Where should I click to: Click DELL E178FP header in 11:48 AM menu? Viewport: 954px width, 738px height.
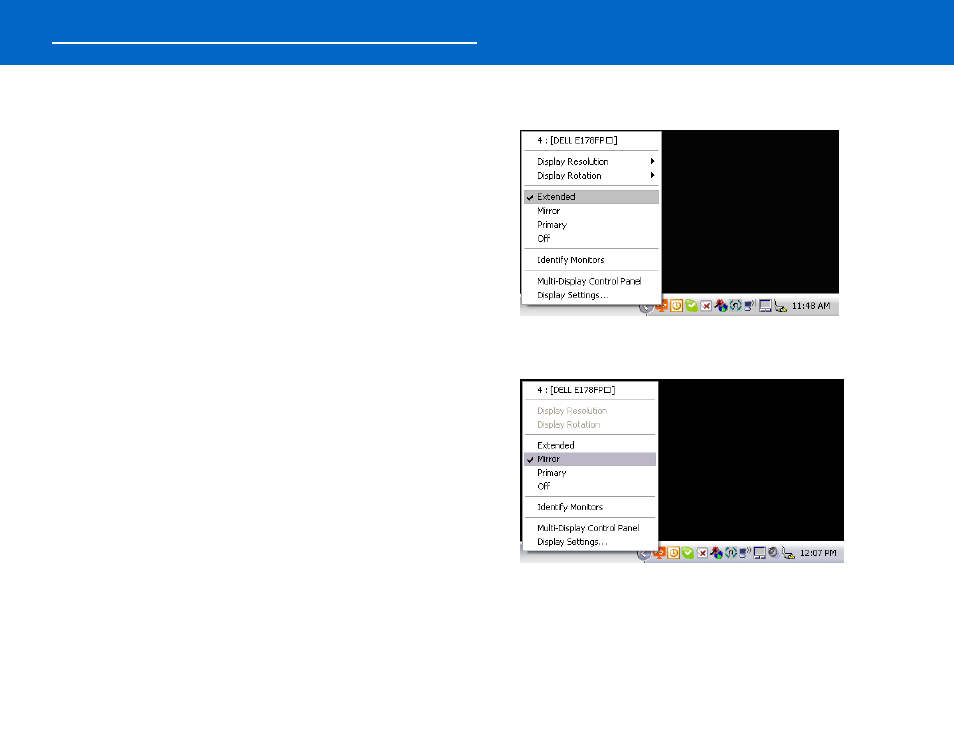[591, 141]
